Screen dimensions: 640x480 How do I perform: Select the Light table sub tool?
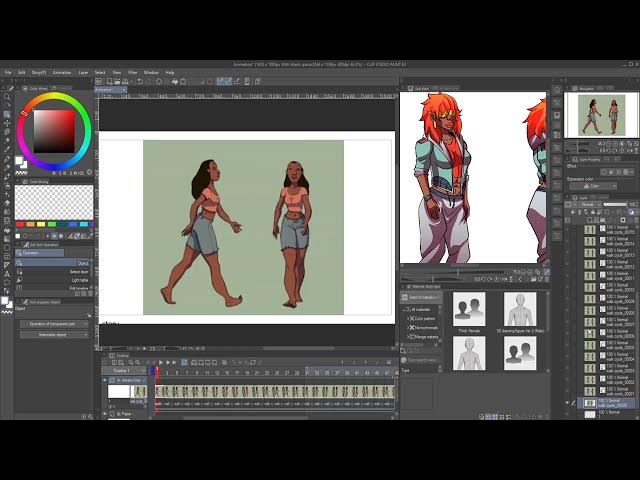click(x=53, y=280)
